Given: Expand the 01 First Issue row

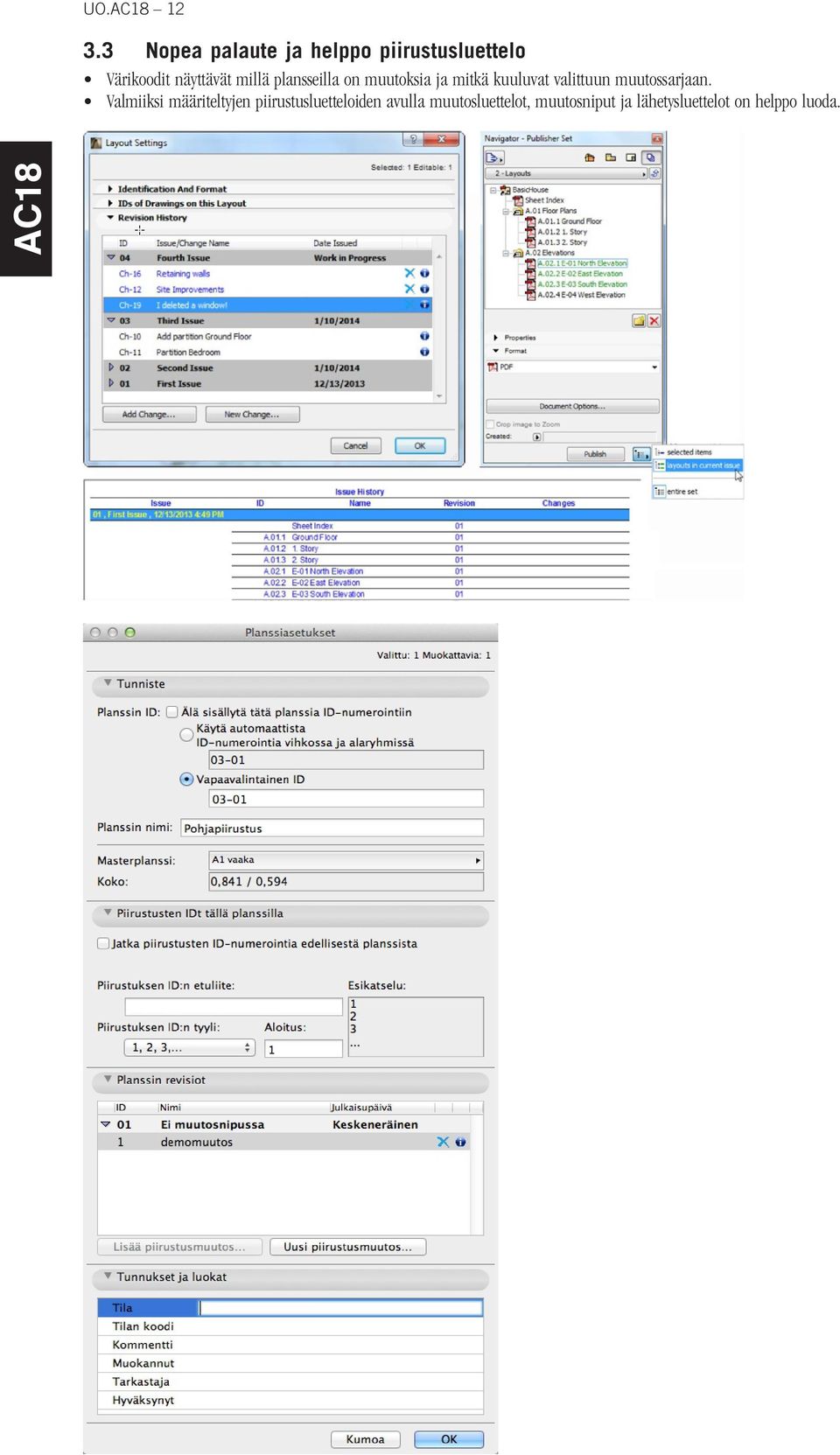Looking at the screenshot, I should point(111,383).
